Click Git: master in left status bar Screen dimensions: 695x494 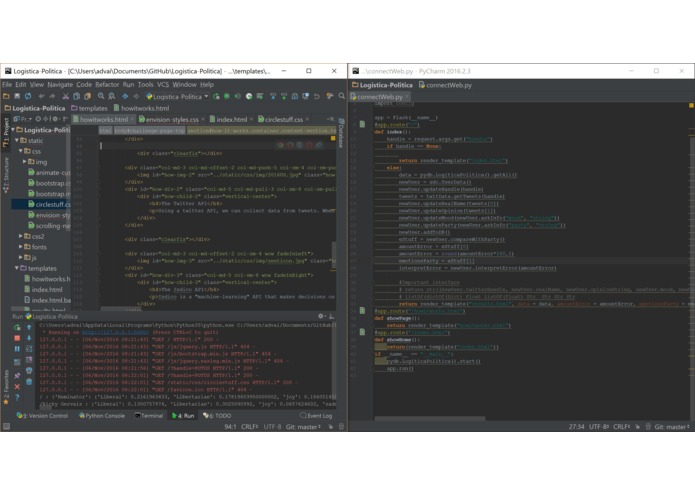click(x=303, y=427)
